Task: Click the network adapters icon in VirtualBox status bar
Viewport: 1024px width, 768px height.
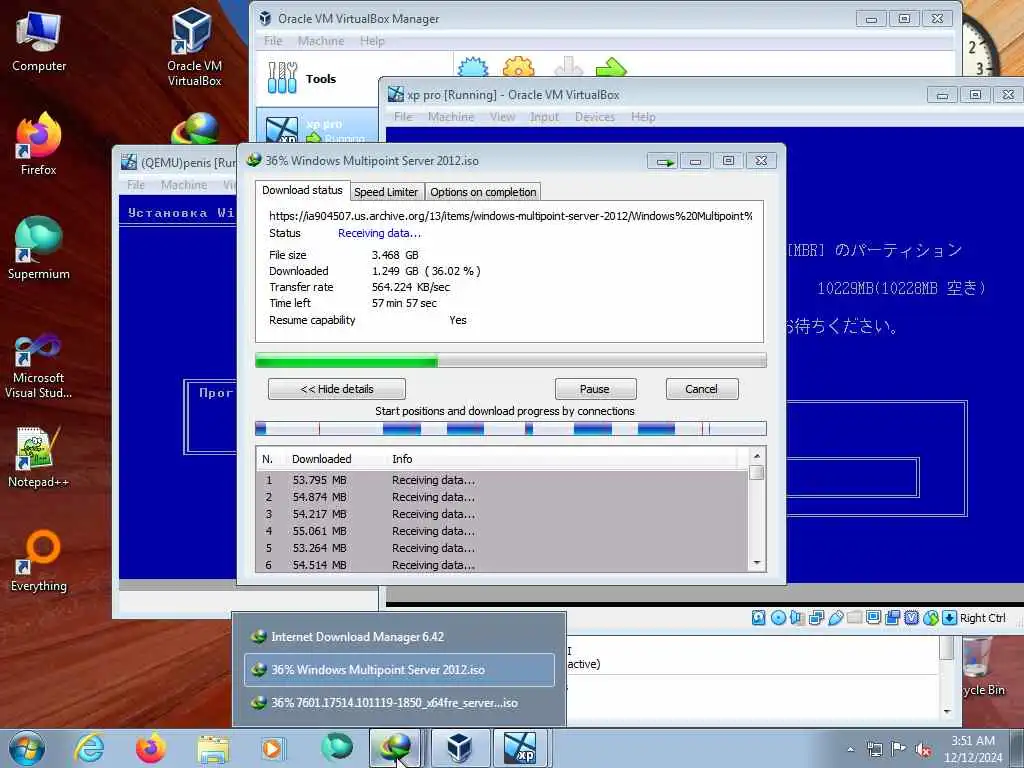Action: pyautogui.click(x=816, y=618)
